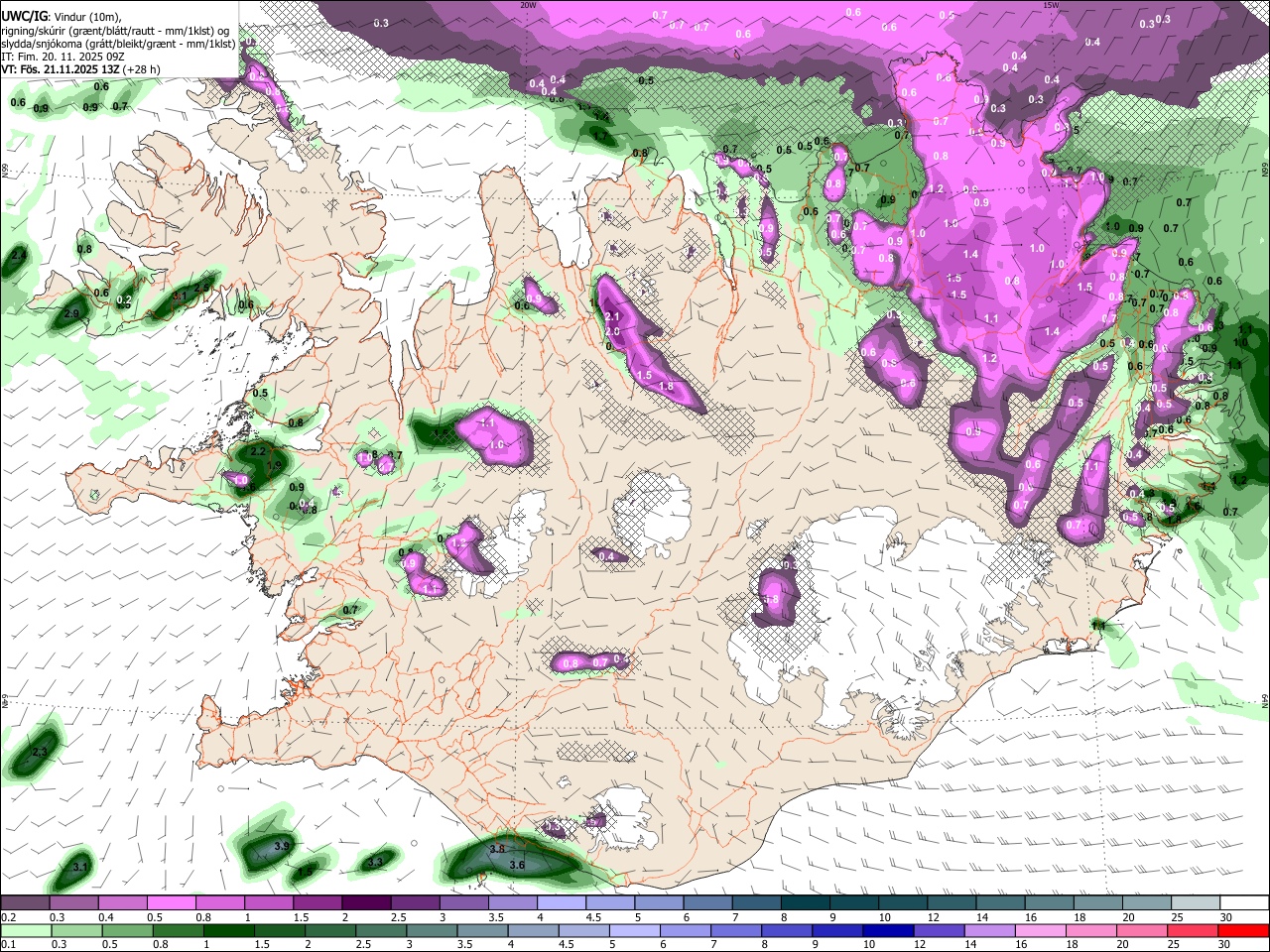Viewport: 1270px width, 952px height.
Task: Click the 15W longitude label at top edge
Action: coord(1050,5)
